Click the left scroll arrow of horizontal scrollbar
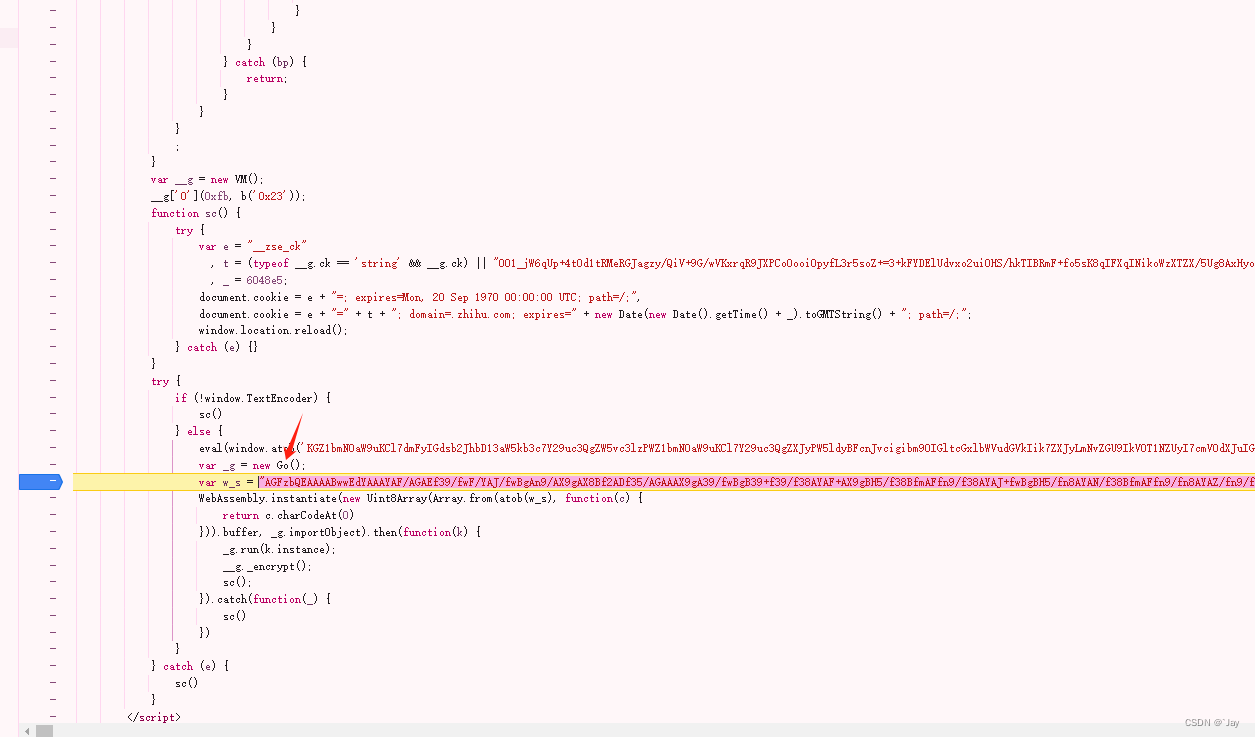Screen dimensions: 1255x737 [26, 731]
